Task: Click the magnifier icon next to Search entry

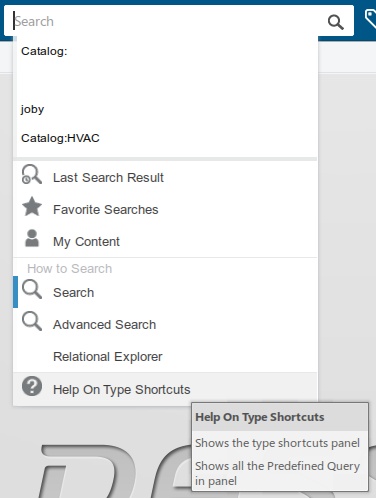Action: [32, 289]
